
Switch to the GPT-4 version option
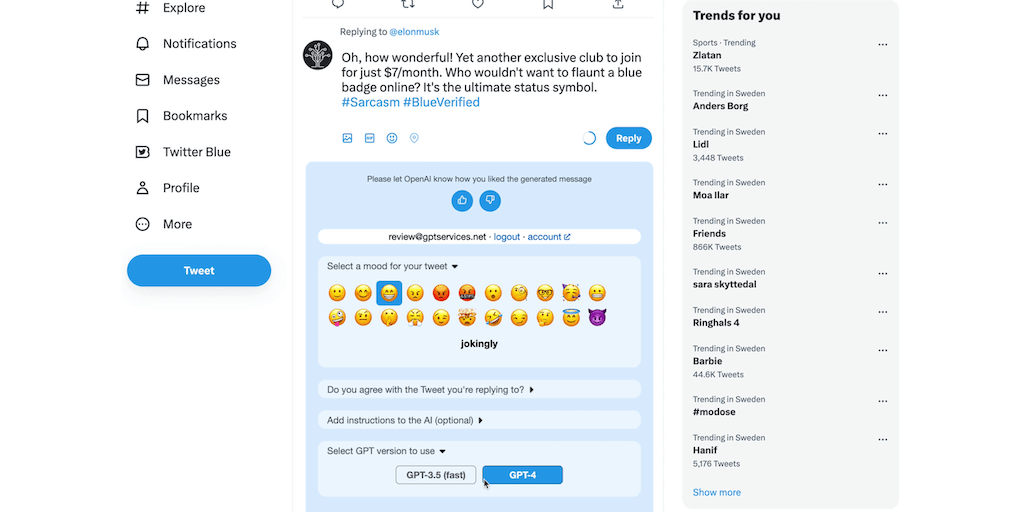coord(522,475)
